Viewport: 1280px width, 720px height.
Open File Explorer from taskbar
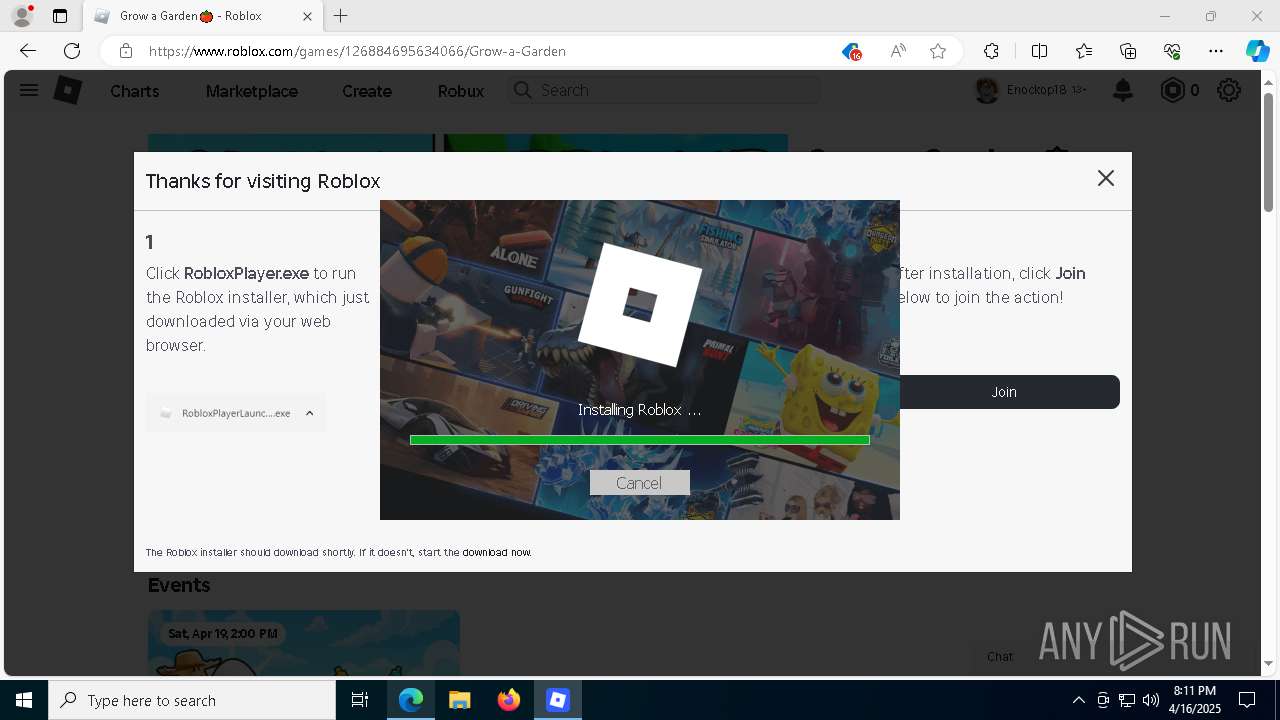pyautogui.click(x=459, y=700)
